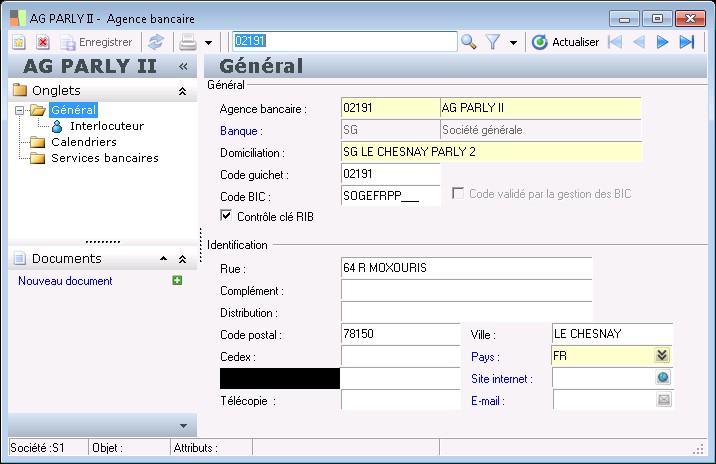Viewport: 716px width, 464px height.
Task: Select Interlocuteur in the tree
Action: 107,126
